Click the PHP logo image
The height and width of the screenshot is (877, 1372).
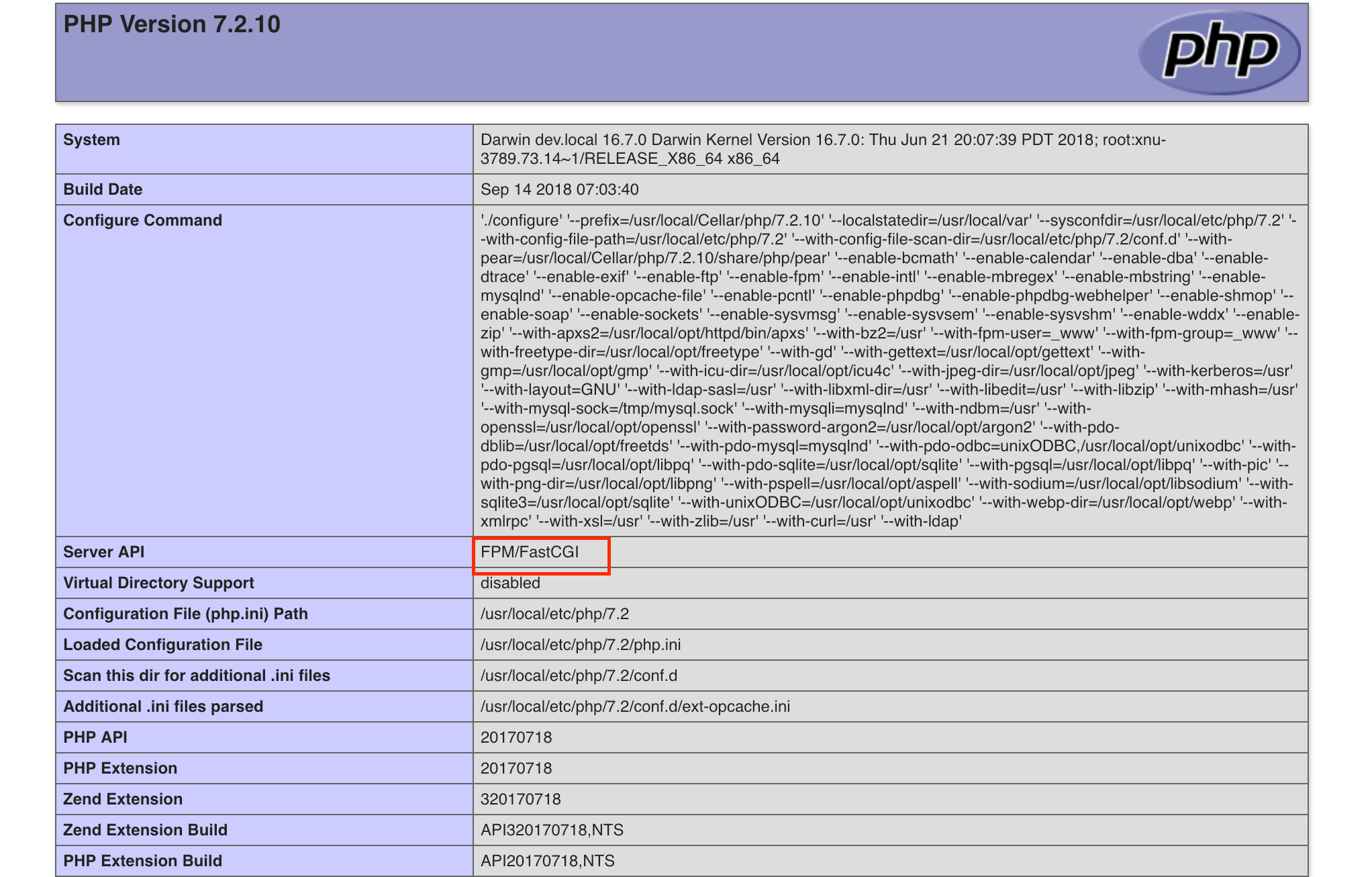click(1219, 52)
